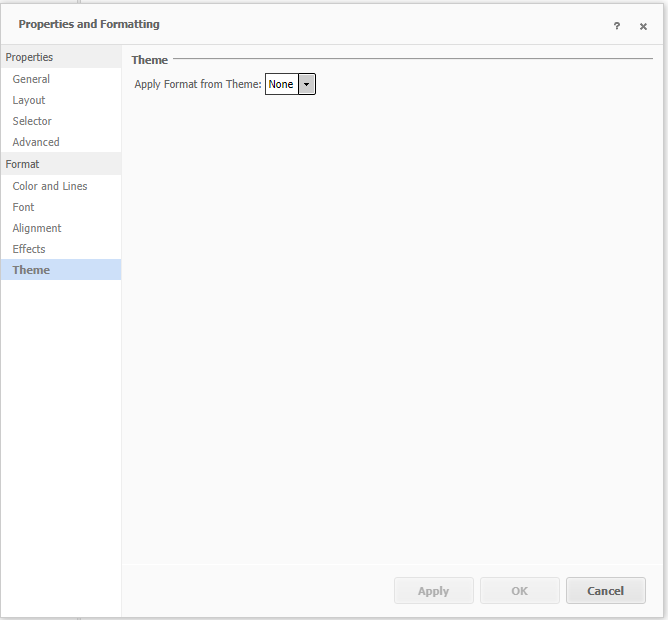Go to the Advanced properties page

coord(61,142)
